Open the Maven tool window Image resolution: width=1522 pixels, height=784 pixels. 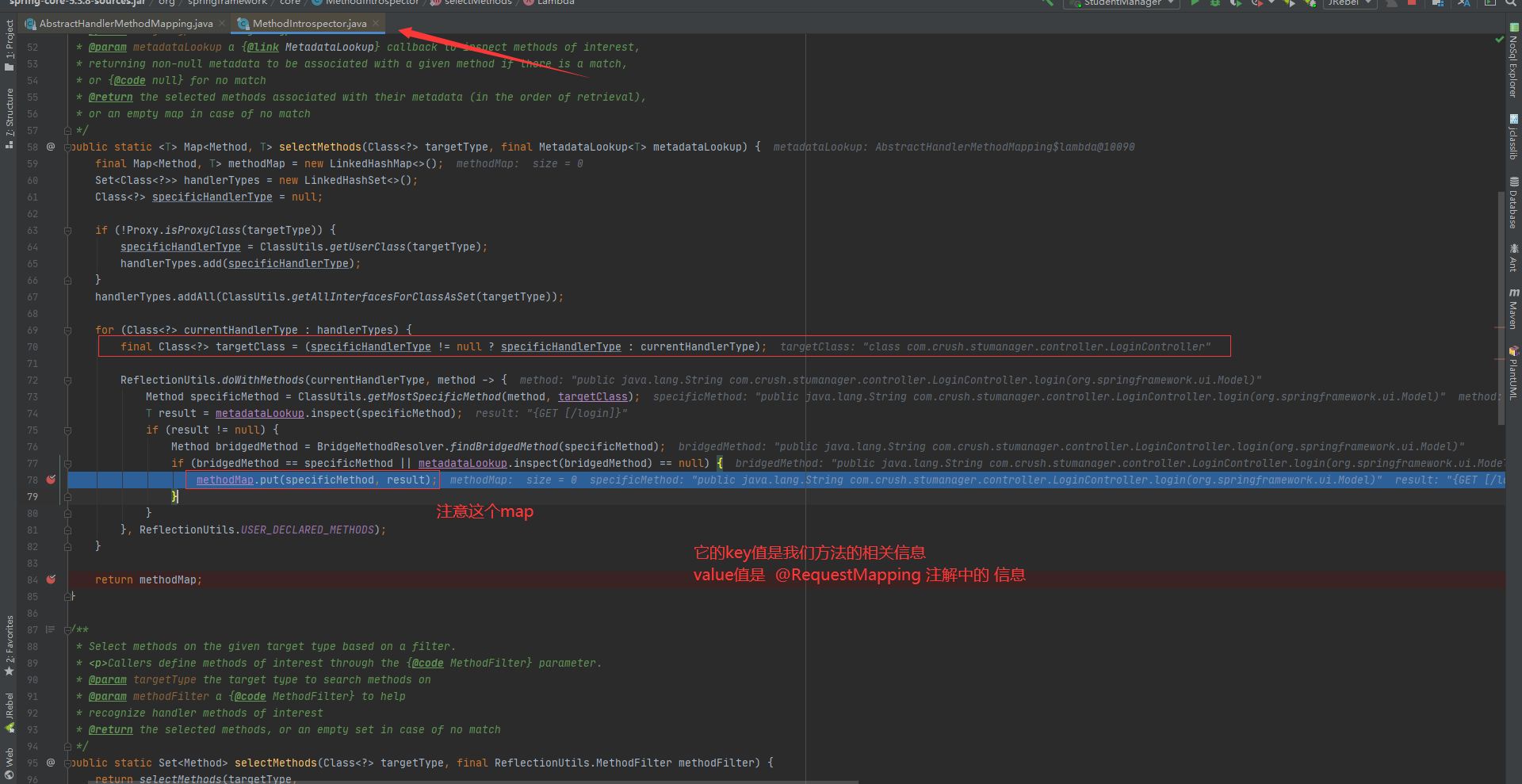(1513, 308)
